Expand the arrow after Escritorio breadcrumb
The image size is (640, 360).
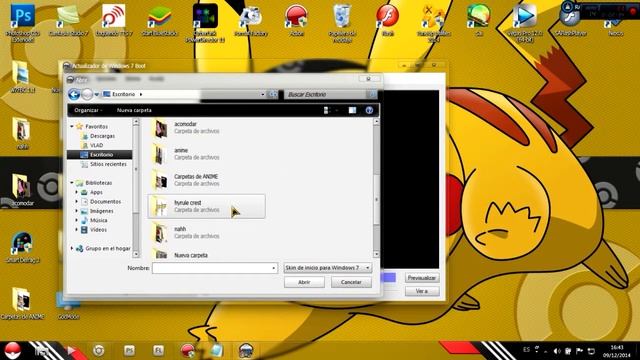pyautogui.click(x=141, y=94)
